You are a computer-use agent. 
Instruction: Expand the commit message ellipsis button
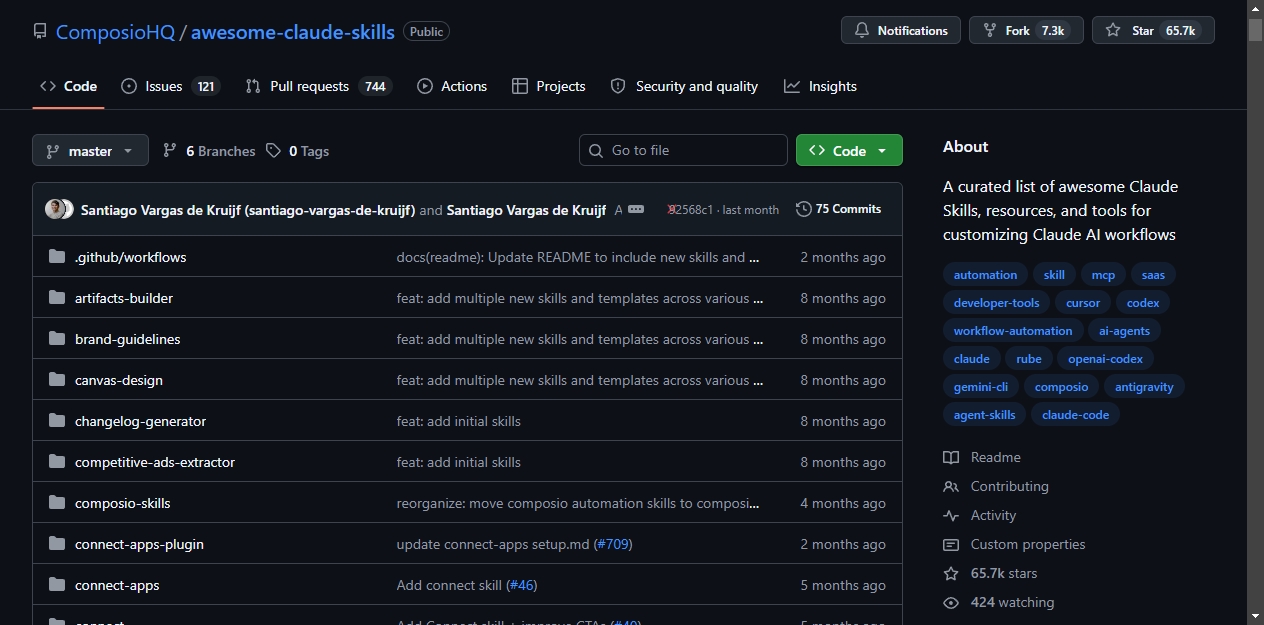[x=636, y=209]
